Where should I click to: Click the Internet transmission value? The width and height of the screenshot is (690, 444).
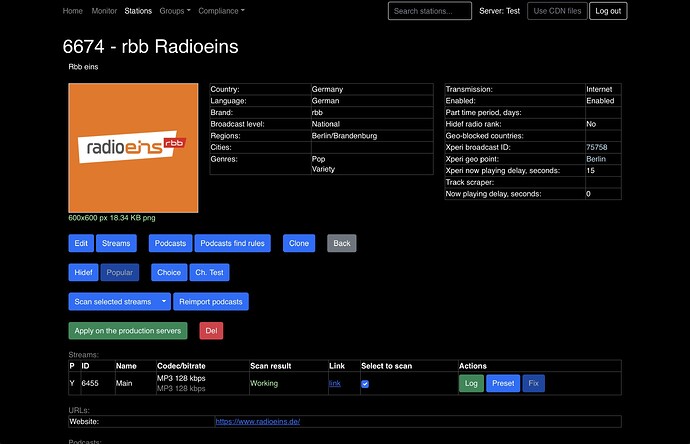coord(599,89)
